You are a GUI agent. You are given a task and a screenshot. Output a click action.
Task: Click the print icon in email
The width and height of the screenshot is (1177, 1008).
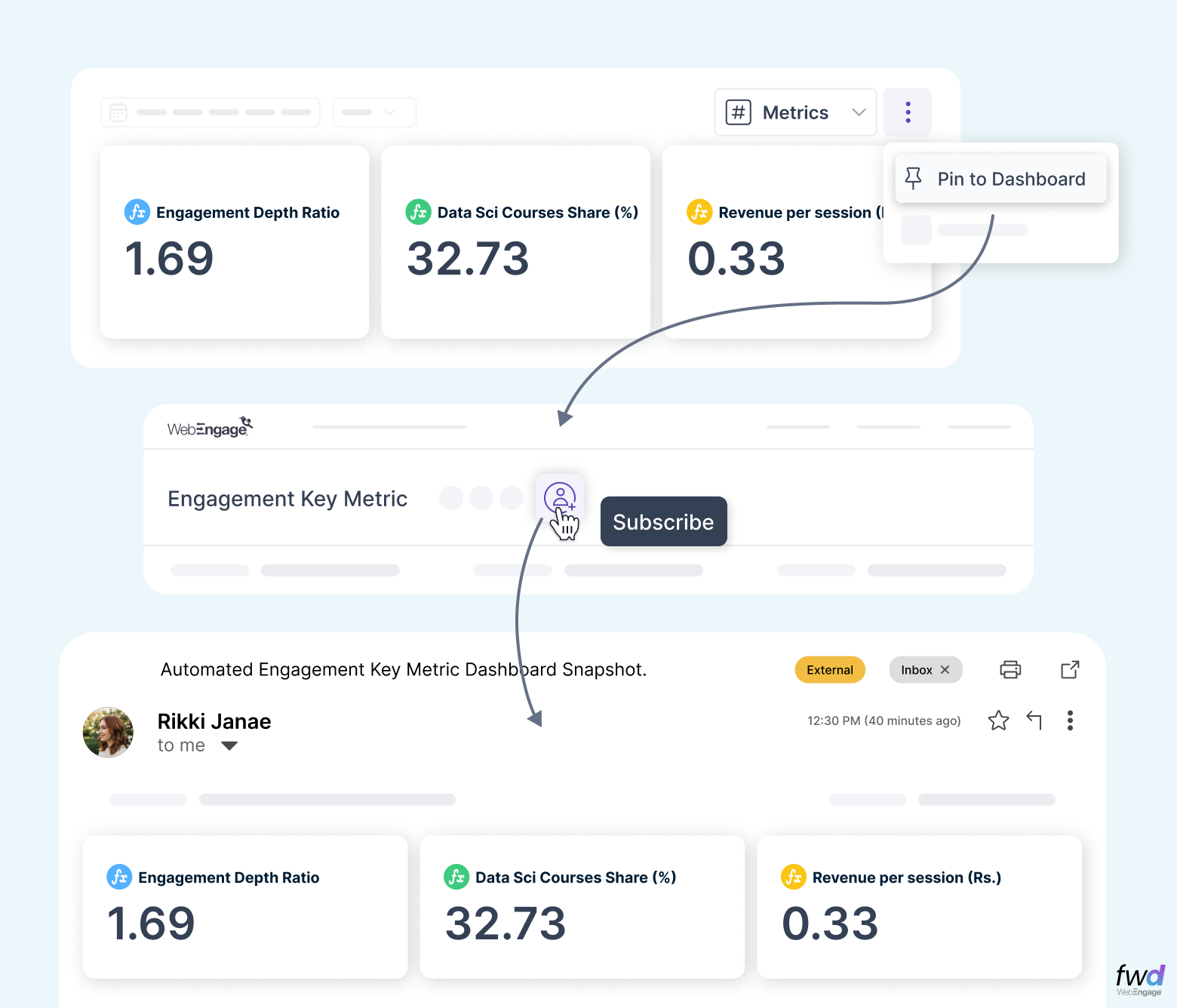point(1010,669)
